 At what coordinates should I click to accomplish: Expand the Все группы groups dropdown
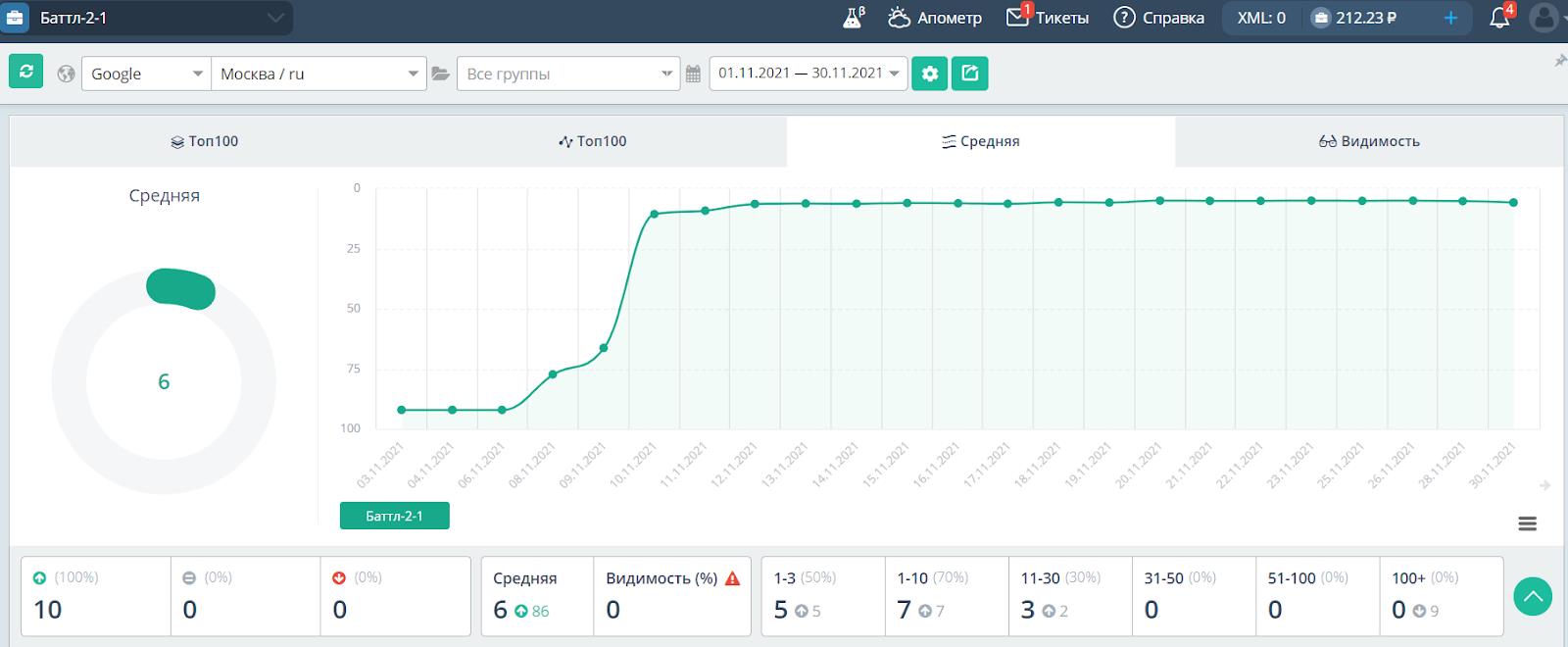[x=568, y=74]
